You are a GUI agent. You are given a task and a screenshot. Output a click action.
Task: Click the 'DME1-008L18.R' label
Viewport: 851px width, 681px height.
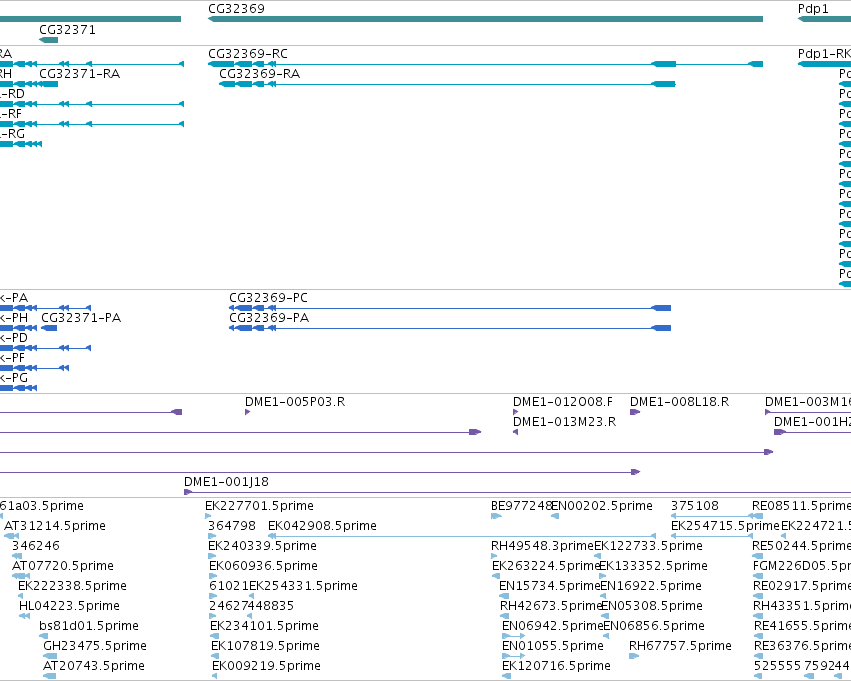(x=679, y=402)
